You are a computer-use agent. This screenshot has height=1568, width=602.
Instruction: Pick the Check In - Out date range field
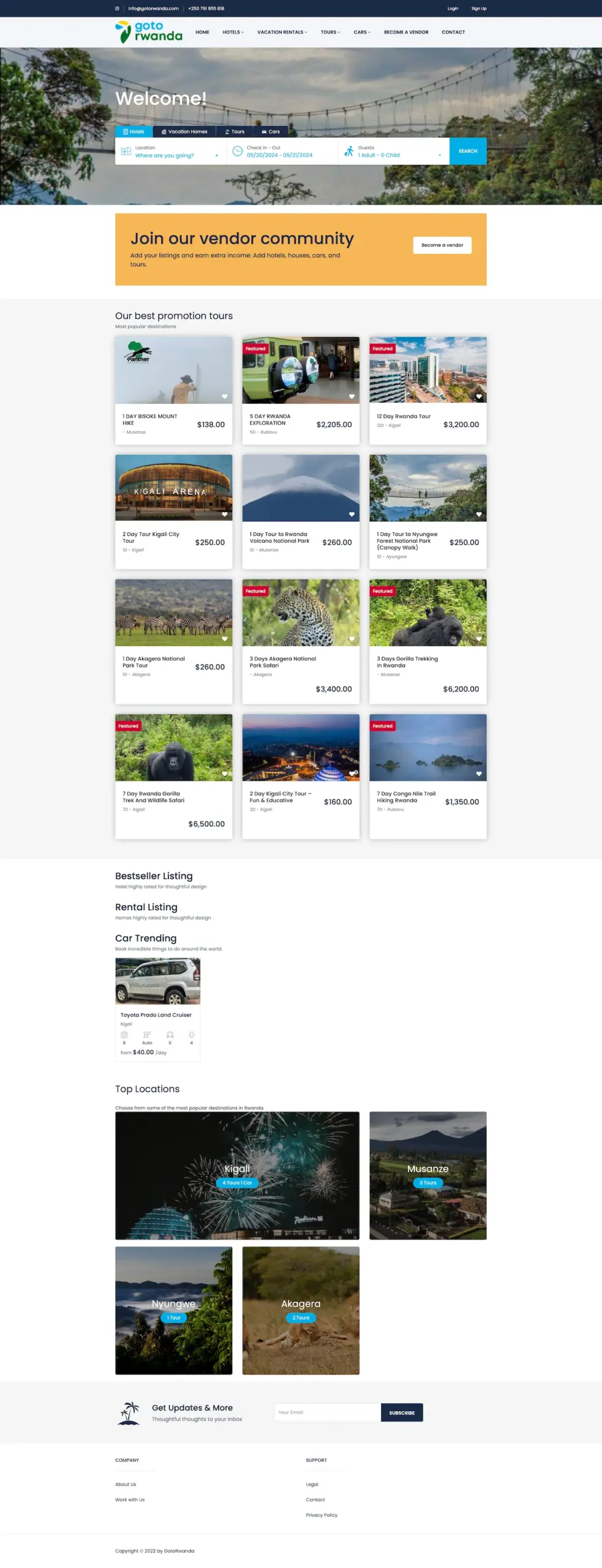[282, 151]
